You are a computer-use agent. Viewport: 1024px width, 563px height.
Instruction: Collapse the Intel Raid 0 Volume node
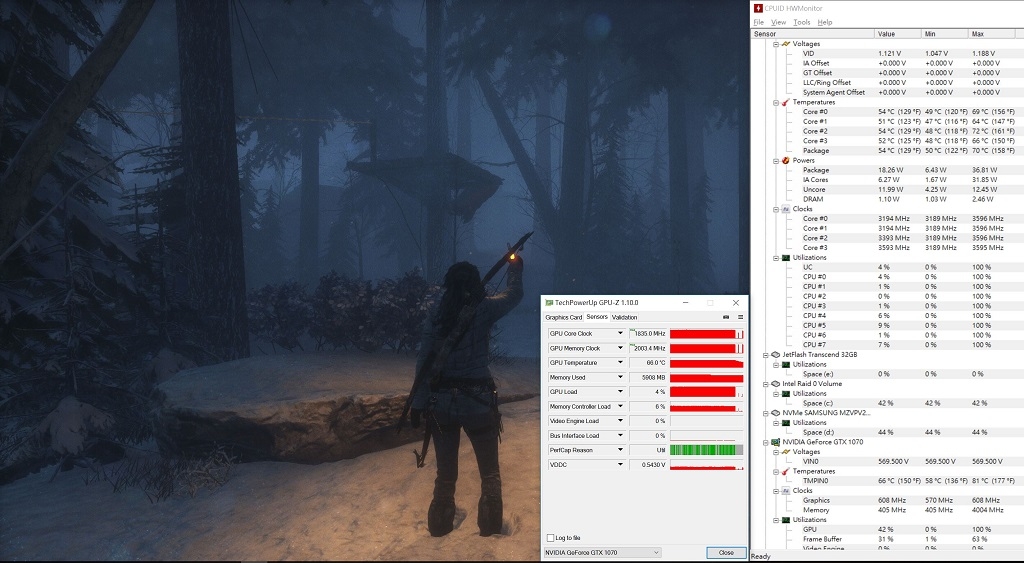tap(766, 384)
